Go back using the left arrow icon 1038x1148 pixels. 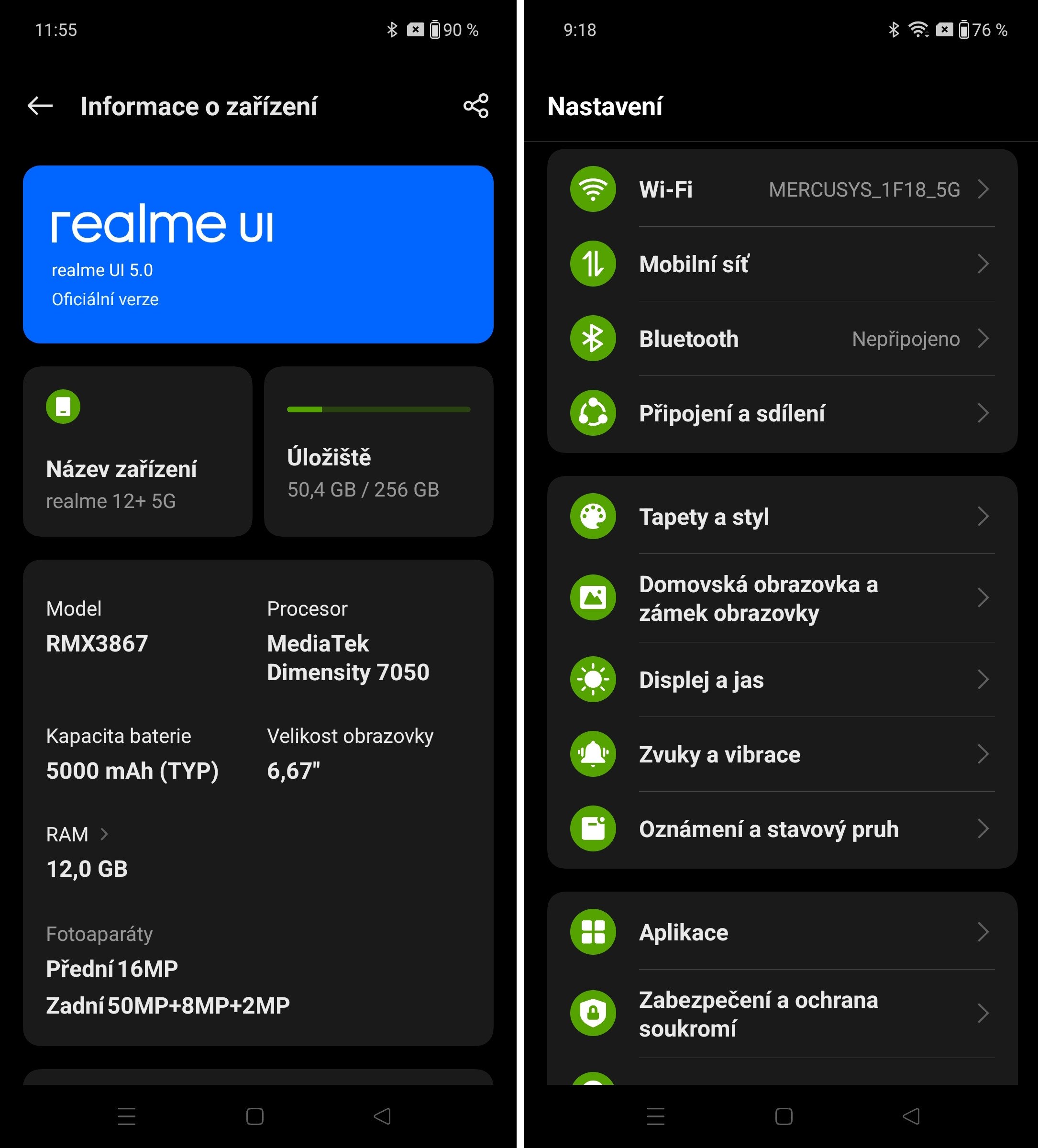tap(41, 106)
